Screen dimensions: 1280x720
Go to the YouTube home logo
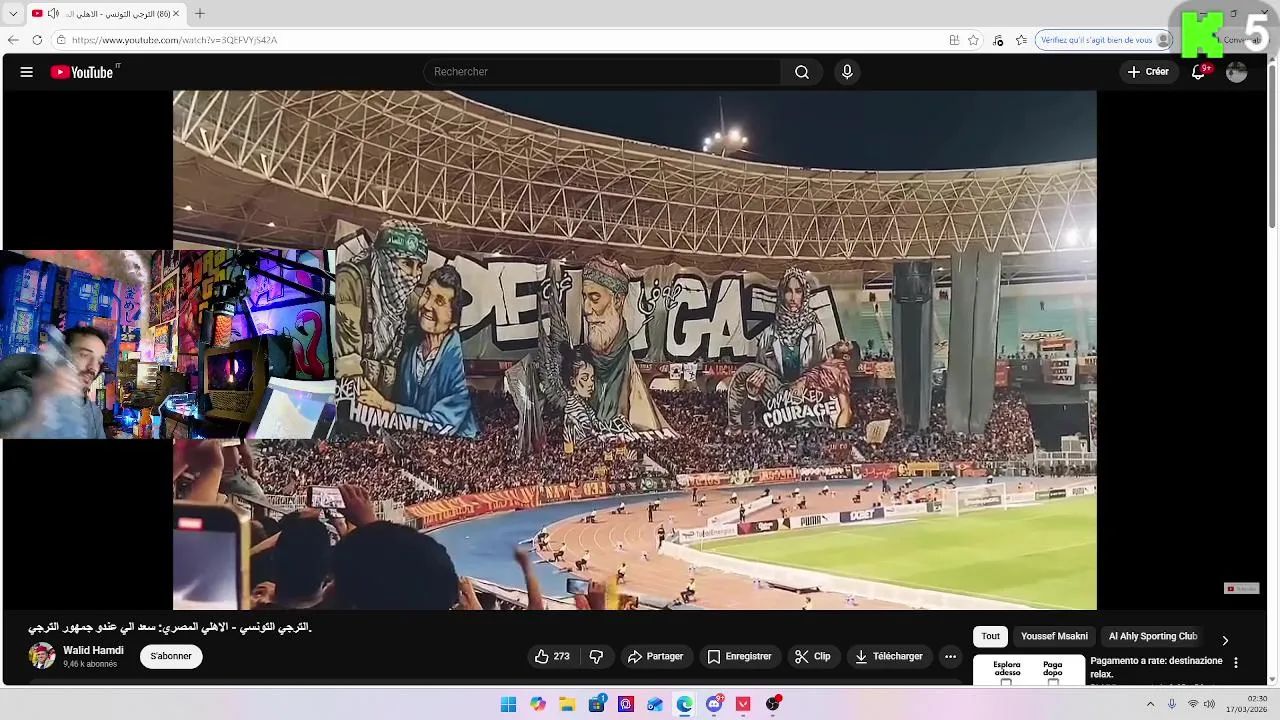tap(82, 72)
